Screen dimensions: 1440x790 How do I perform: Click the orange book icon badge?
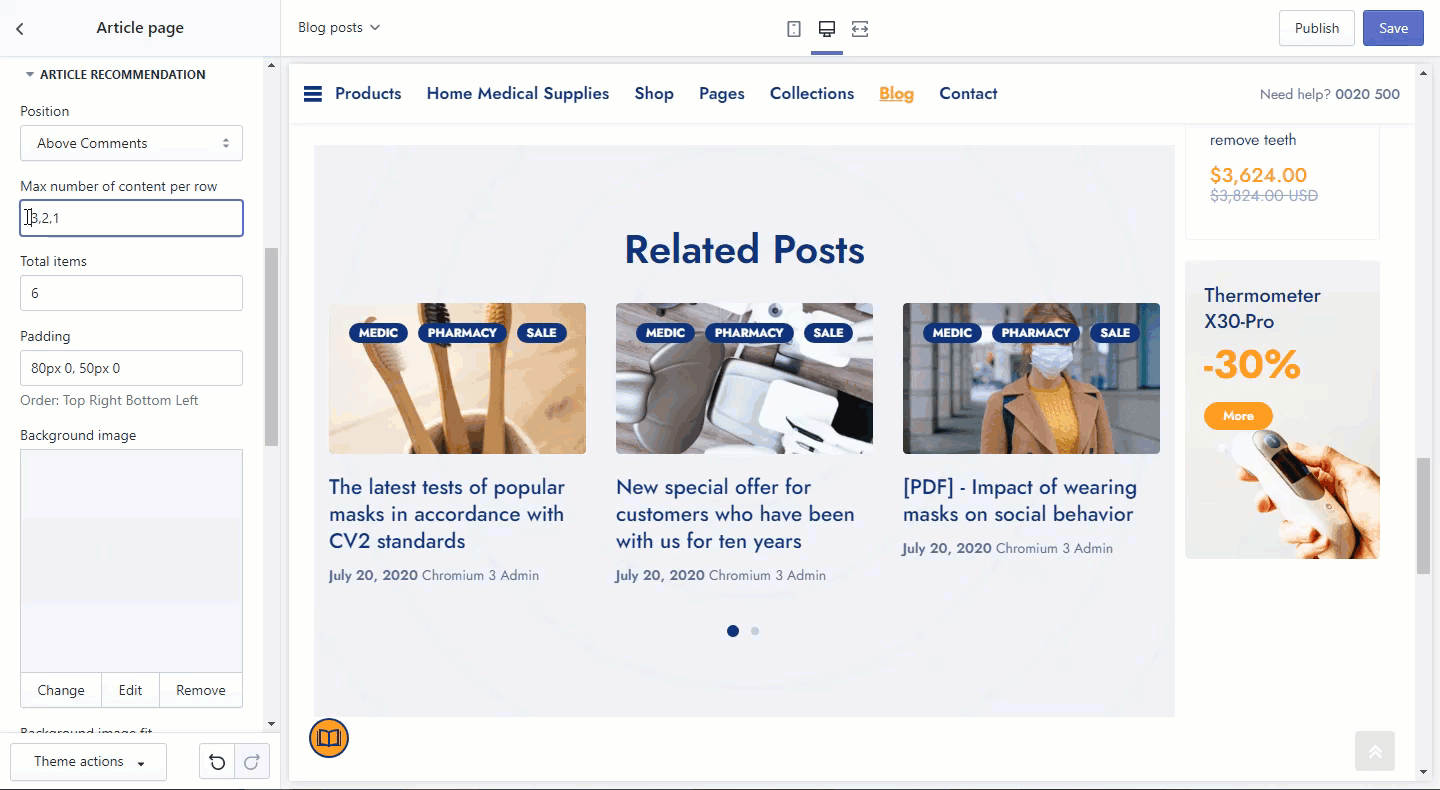[329, 738]
